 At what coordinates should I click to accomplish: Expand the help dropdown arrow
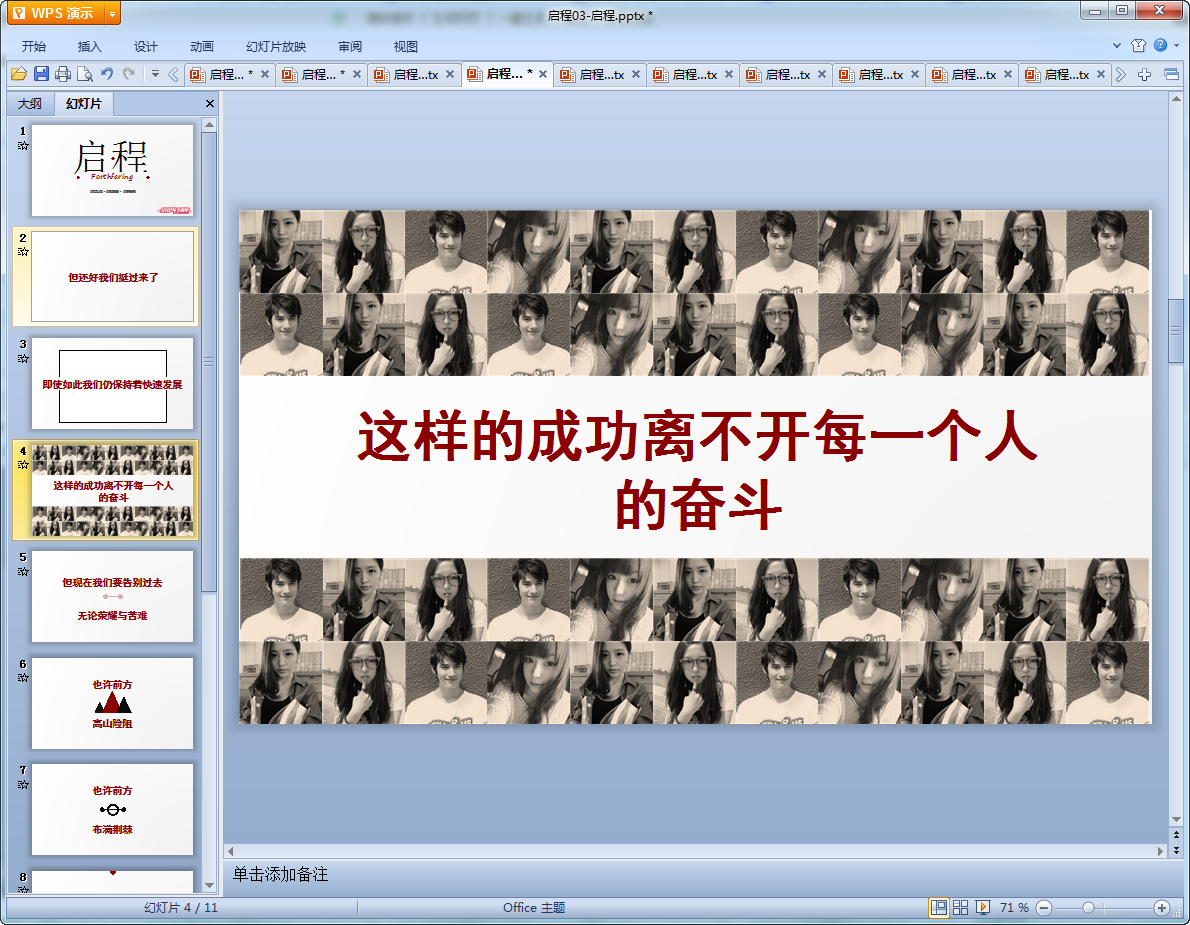coord(1177,46)
